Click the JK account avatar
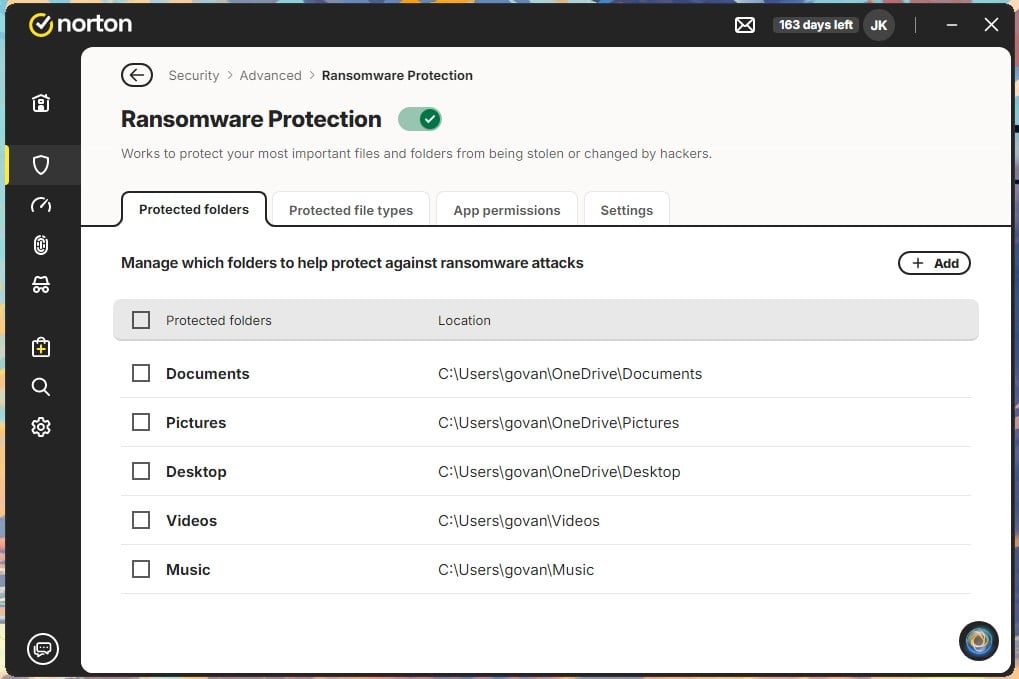This screenshot has height=679, width=1019. [879, 25]
